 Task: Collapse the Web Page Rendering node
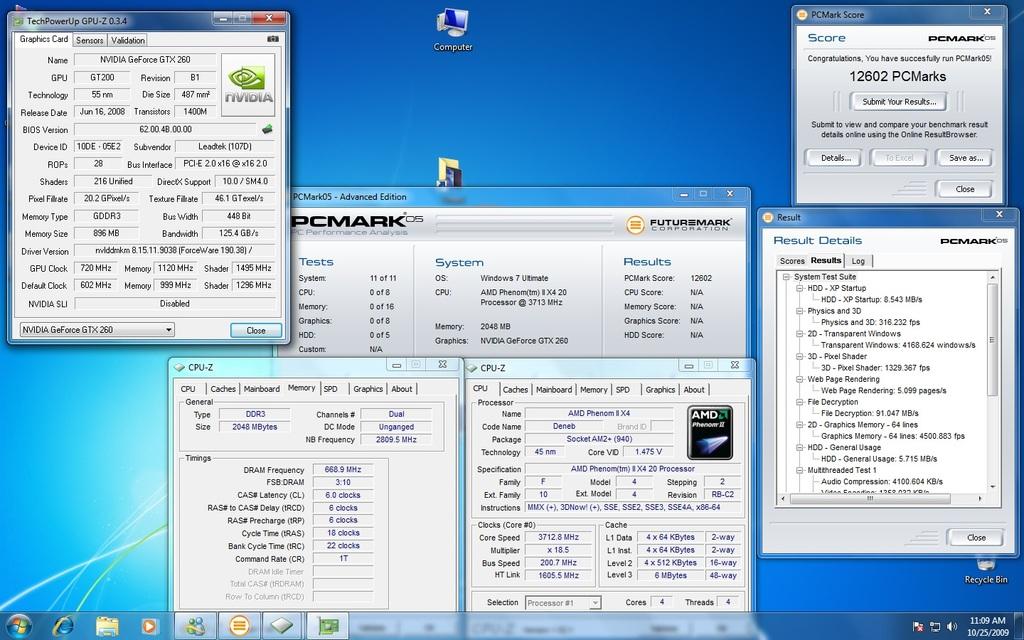pos(799,379)
